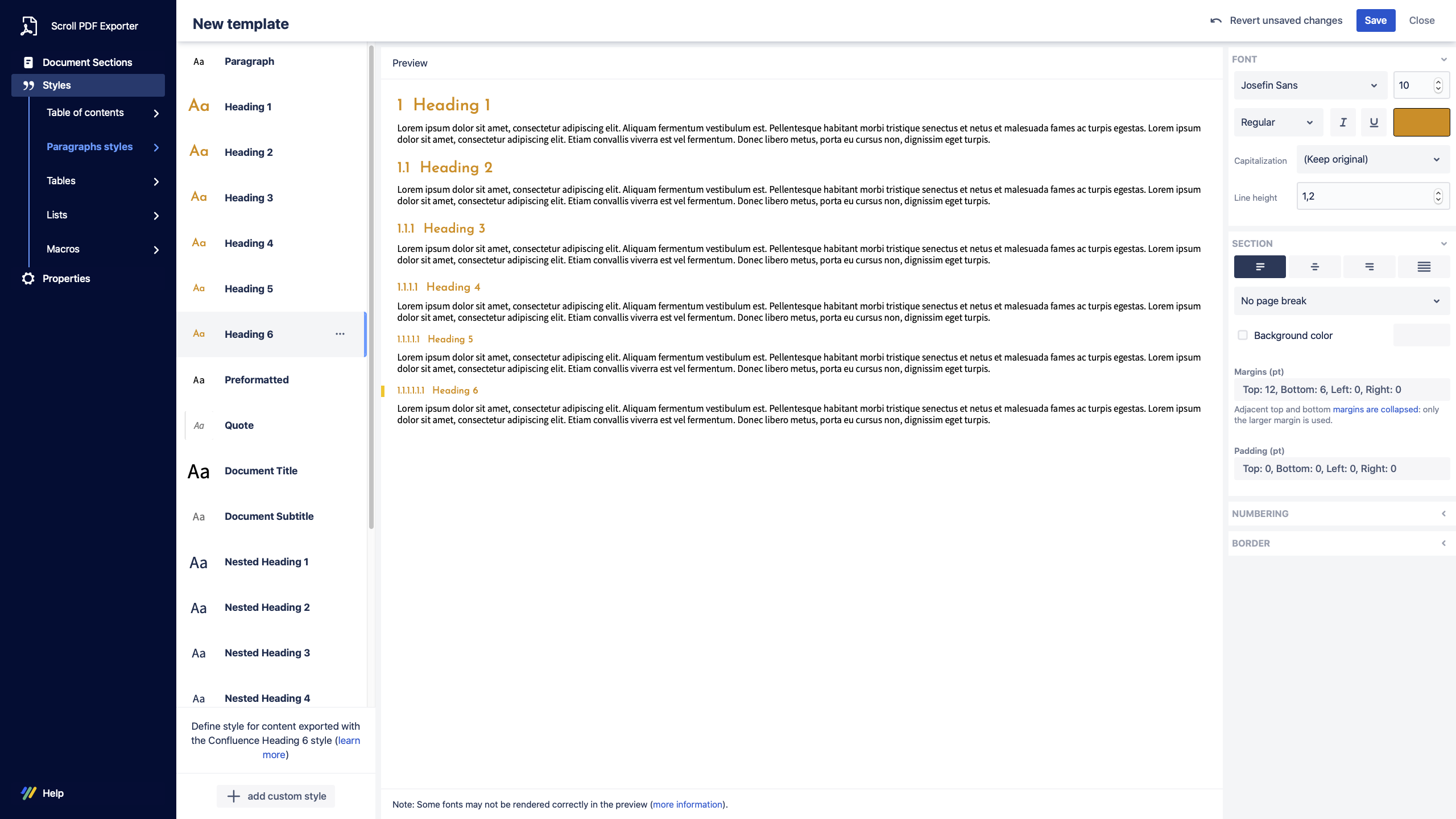Image resolution: width=1456 pixels, height=819 pixels.
Task: Toggle the Italic formatting icon
Action: point(1343,122)
